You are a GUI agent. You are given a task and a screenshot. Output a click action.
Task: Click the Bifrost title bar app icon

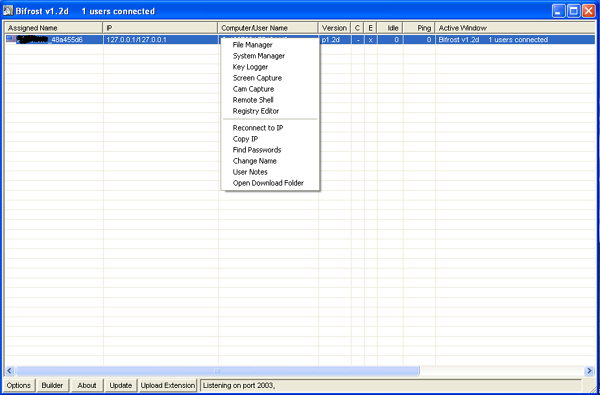pyautogui.click(x=8, y=11)
